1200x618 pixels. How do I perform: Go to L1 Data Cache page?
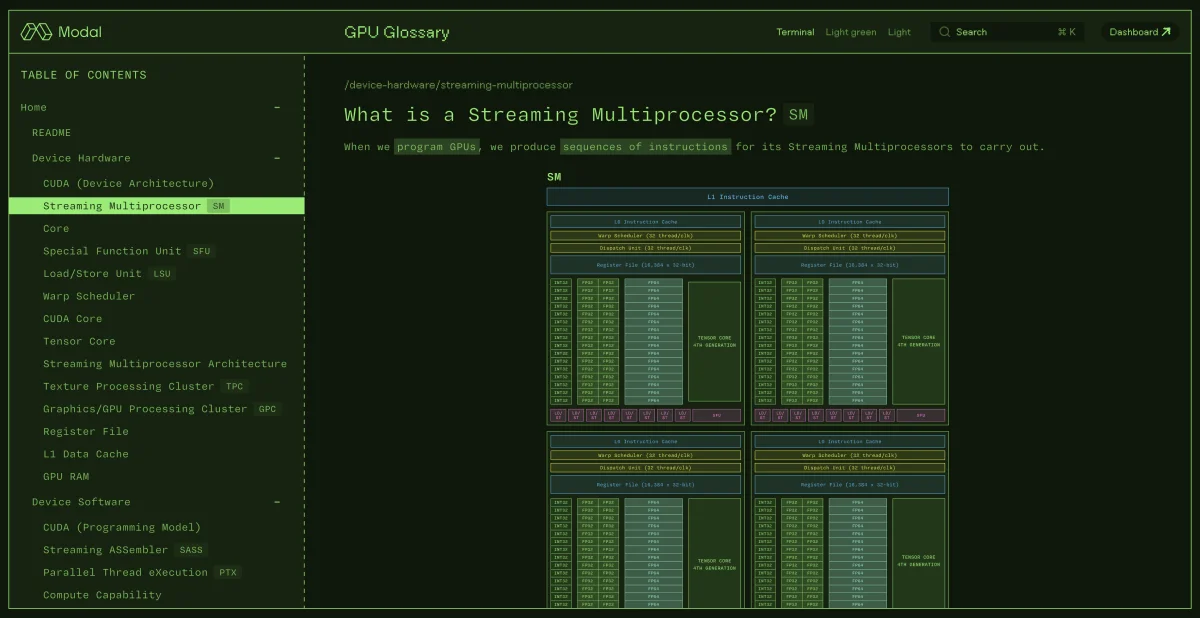[86, 454]
